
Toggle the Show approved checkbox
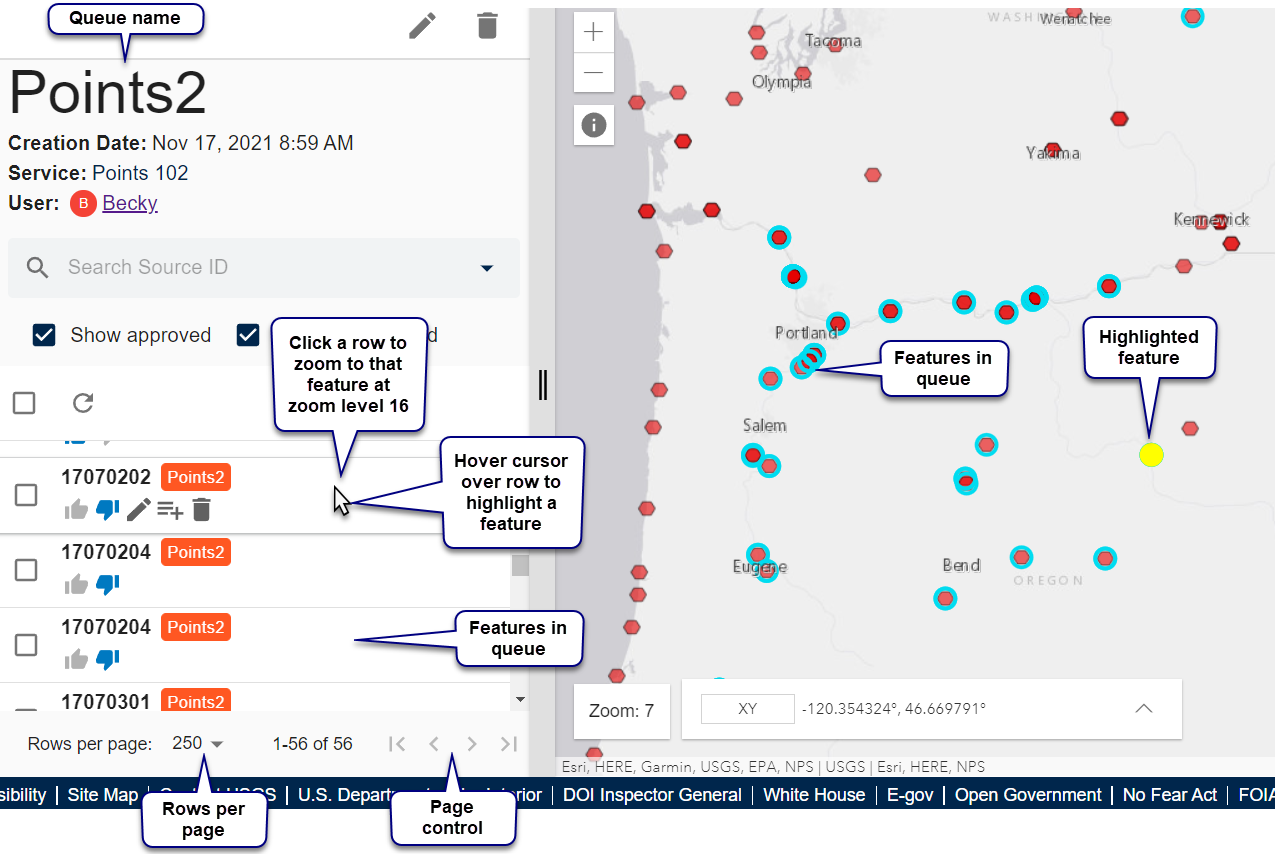tap(44, 335)
